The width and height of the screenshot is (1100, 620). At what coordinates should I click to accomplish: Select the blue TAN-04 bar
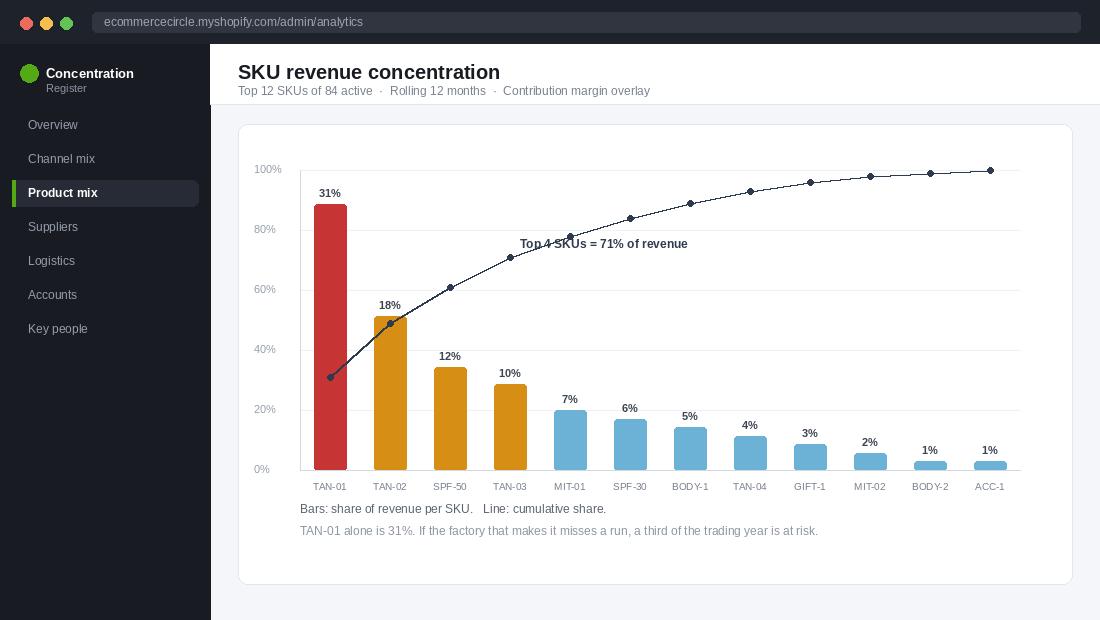pyautogui.click(x=750, y=453)
